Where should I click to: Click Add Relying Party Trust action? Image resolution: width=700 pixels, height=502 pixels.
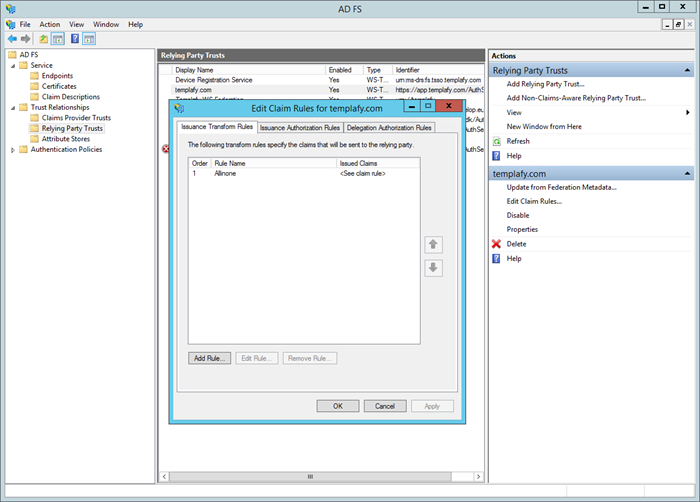[x=545, y=84]
